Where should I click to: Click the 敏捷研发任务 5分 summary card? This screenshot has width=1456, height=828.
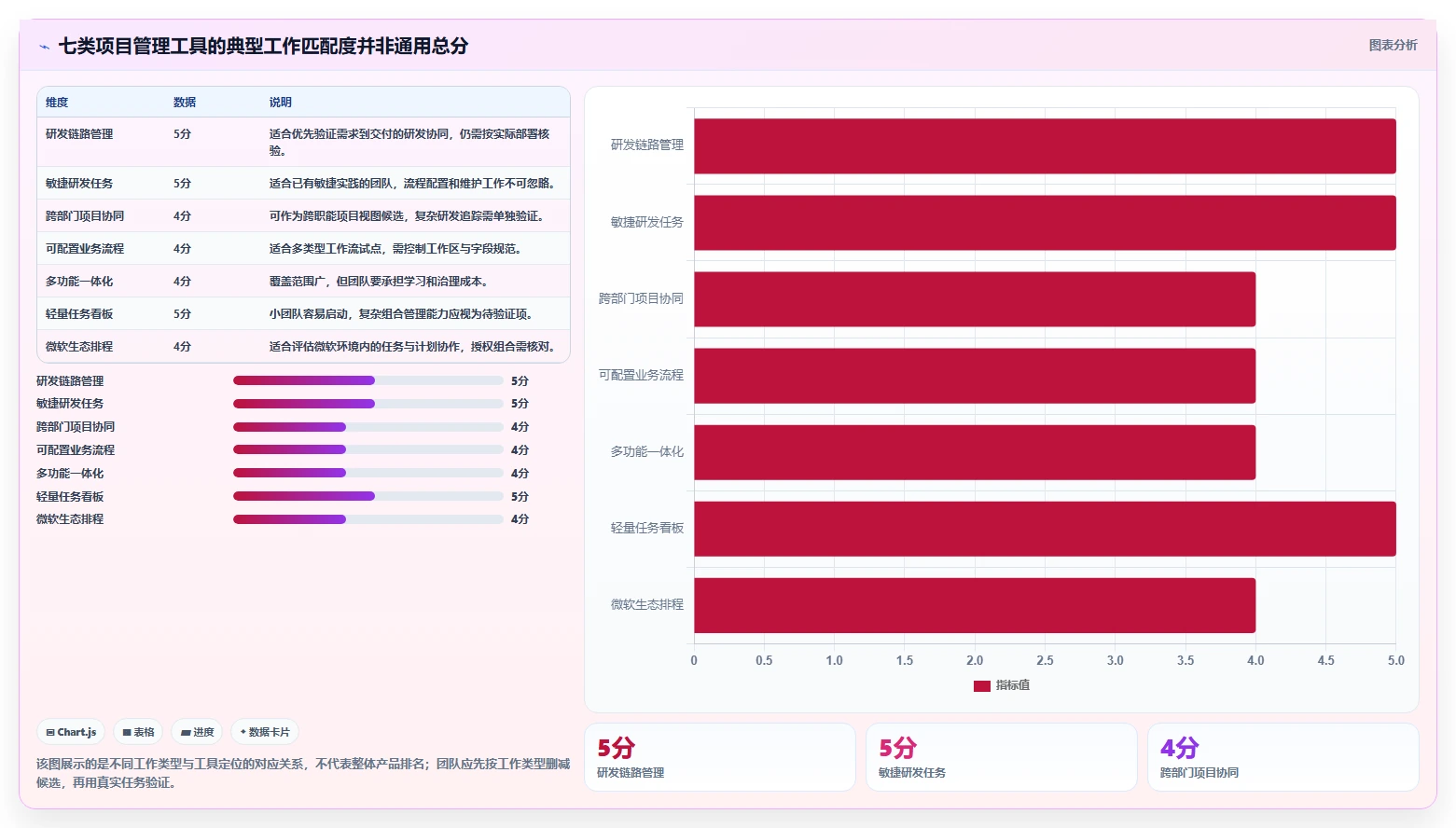pos(1002,757)
